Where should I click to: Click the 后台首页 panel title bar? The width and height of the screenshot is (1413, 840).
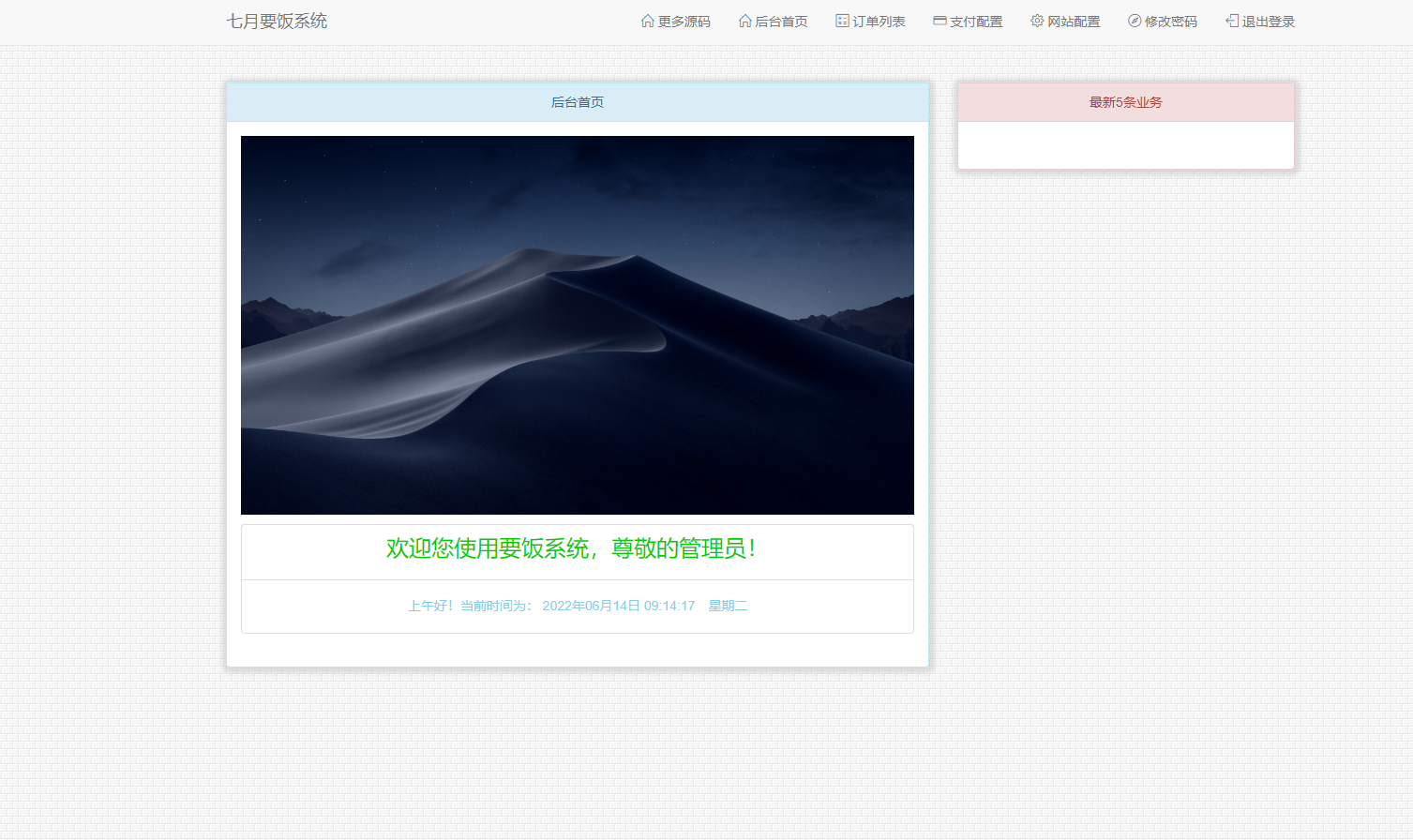(576, 102)
